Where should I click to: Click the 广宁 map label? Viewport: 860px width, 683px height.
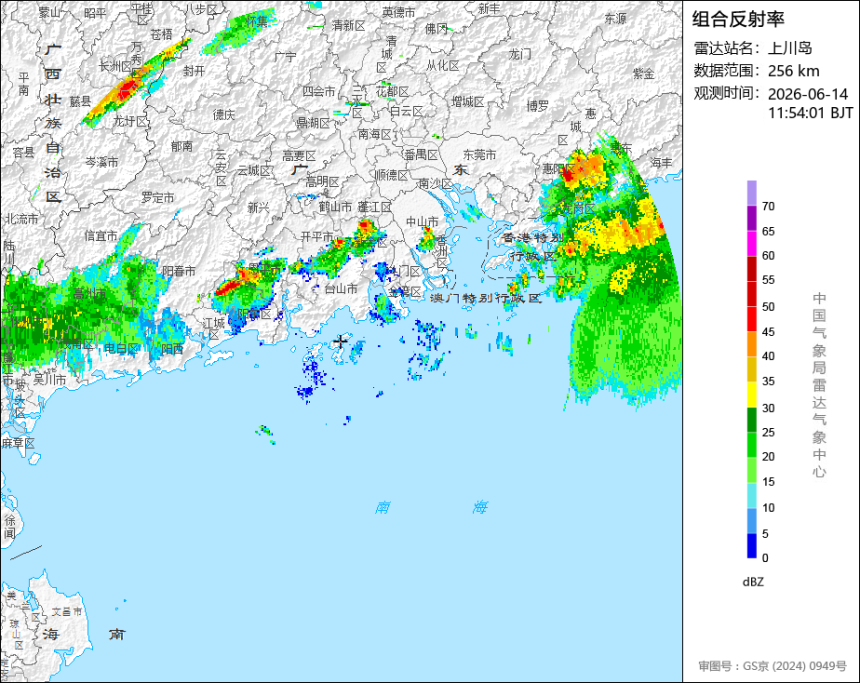[x=285, y=57]
